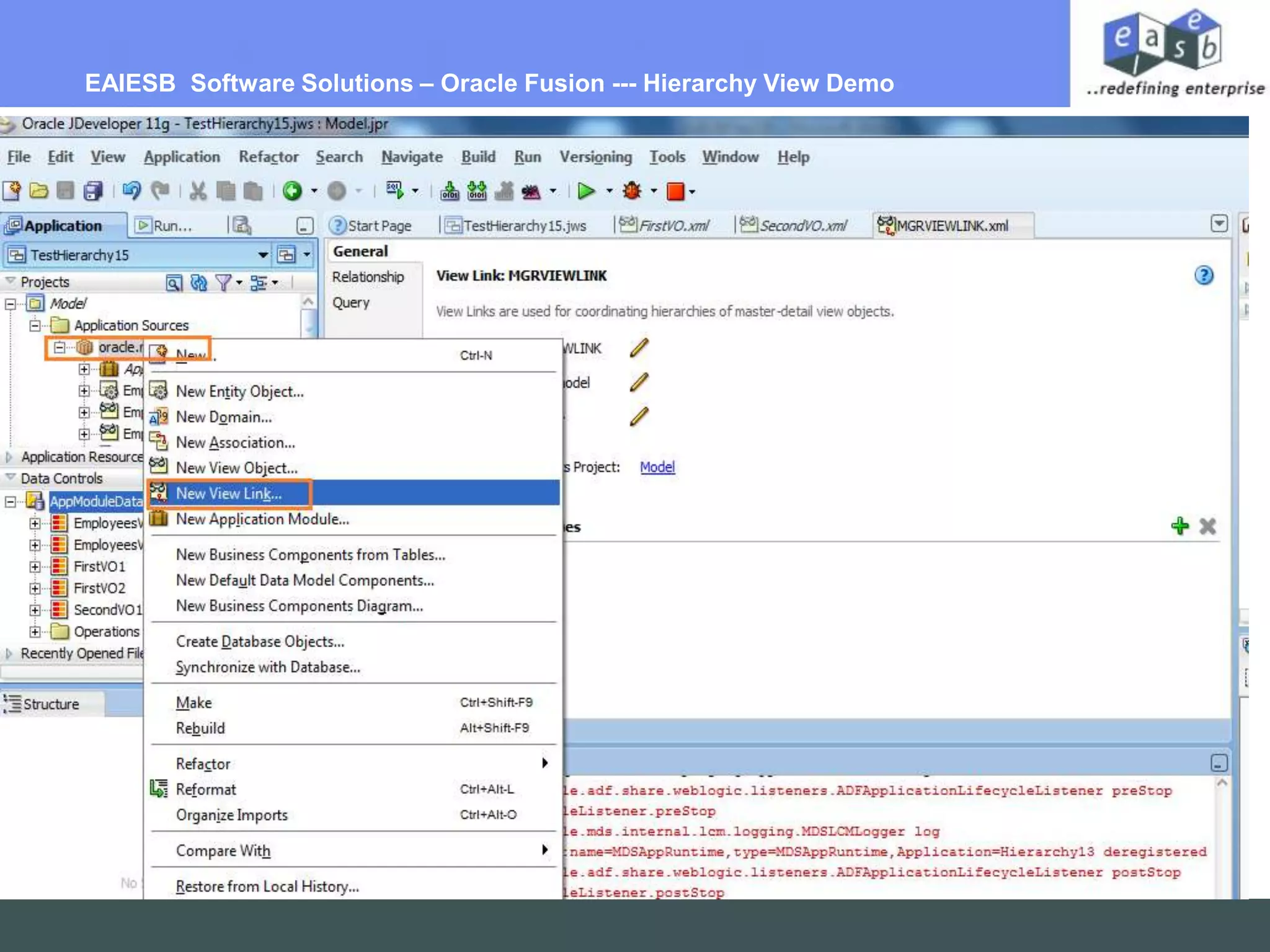Viewport: 1270px width, 952px height.
Task: Choose Compare With in the context menu
Action: coord(353,850)
